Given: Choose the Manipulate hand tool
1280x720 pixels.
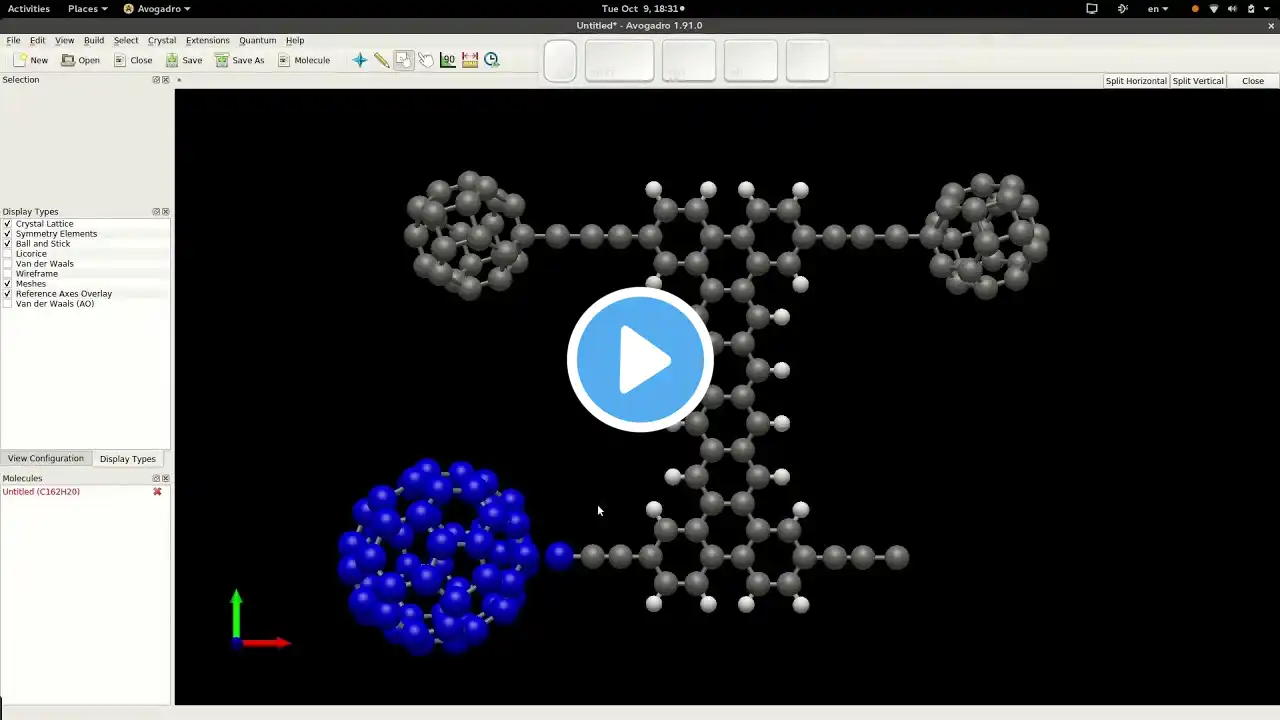Looking at the screenshot, I should (426, 60).
